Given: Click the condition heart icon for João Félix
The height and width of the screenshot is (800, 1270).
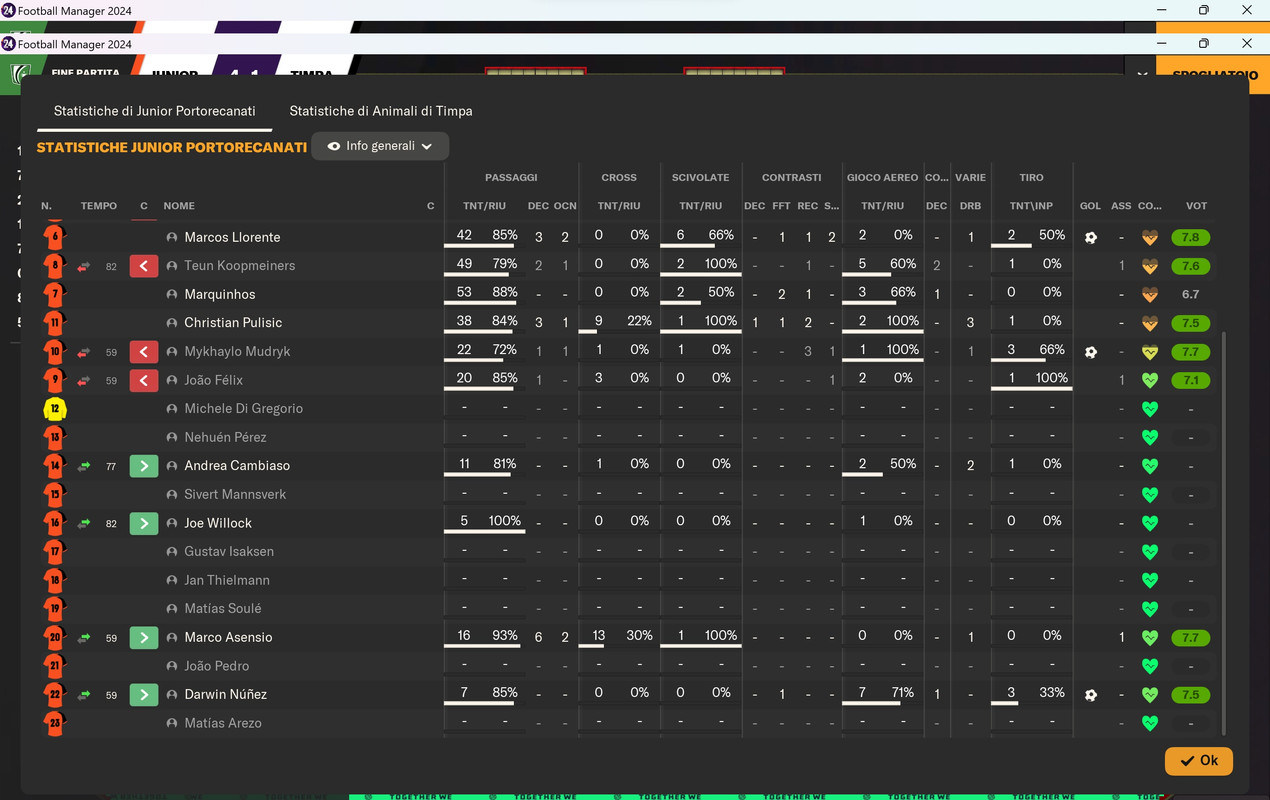Looking at the screenshot, I should click(x=1150, y=380).
